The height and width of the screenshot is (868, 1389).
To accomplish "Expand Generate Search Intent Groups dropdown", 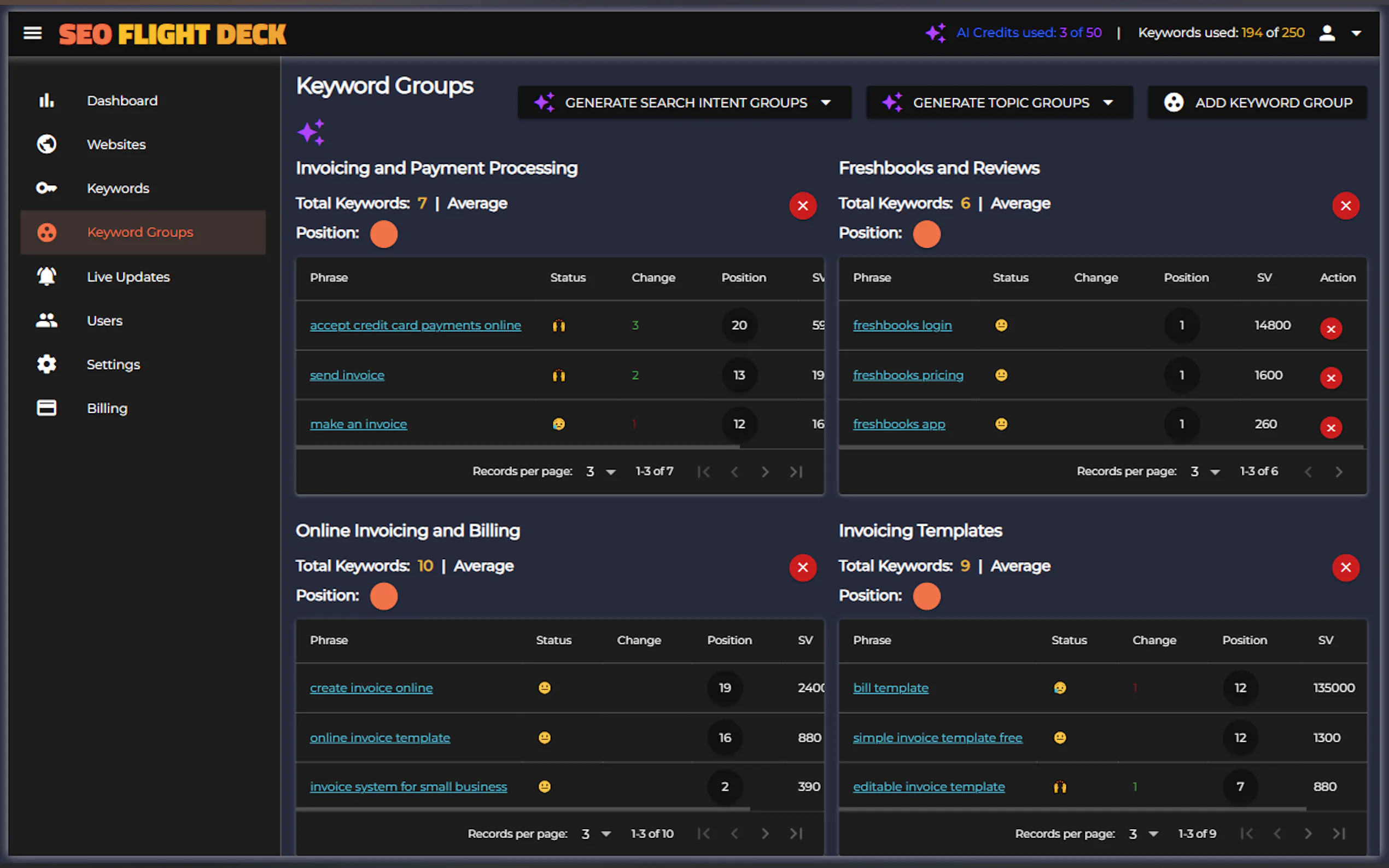I will coord(826,103).
